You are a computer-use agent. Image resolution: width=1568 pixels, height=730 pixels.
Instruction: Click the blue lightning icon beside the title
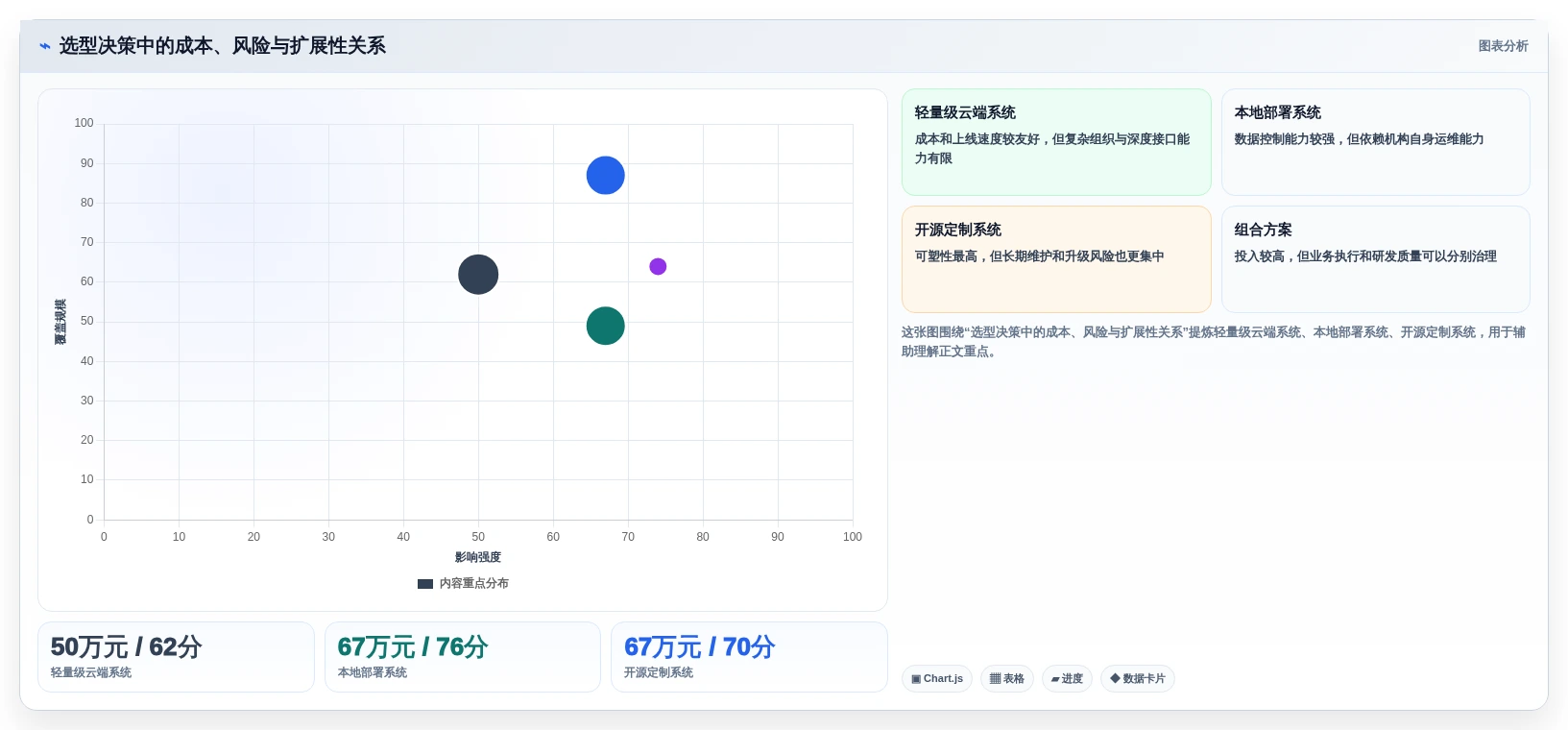tap(44, 46)
